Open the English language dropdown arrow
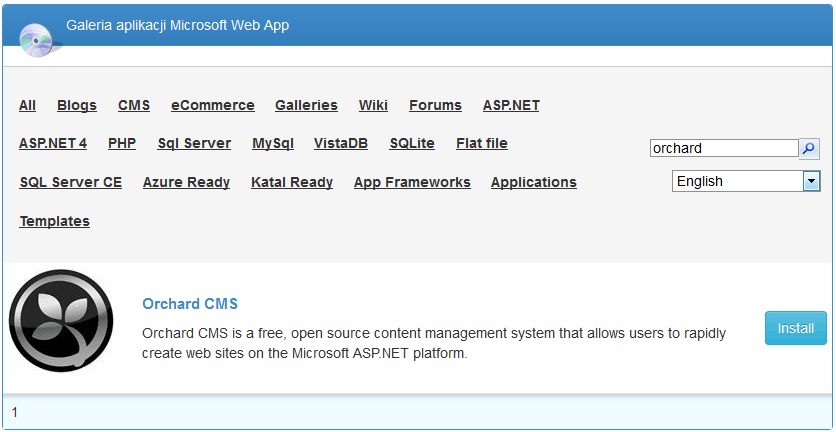Screen dimensions: 836x432 pos(811,181)
